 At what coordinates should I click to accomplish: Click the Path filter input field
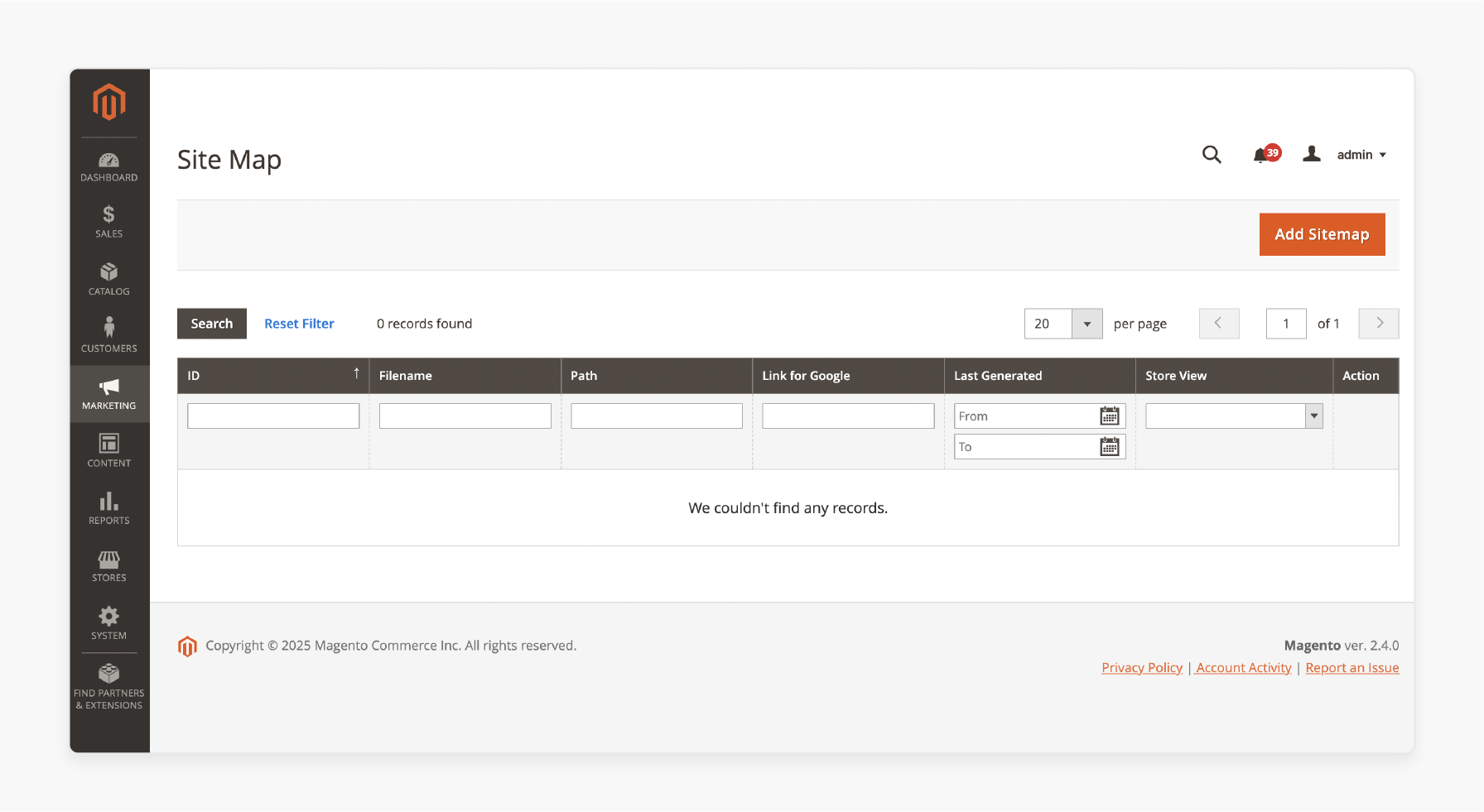[657, 416]
